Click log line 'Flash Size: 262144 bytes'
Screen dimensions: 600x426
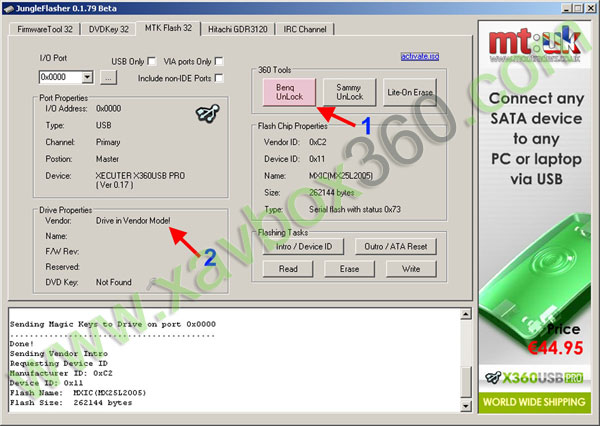pos(71,403)
